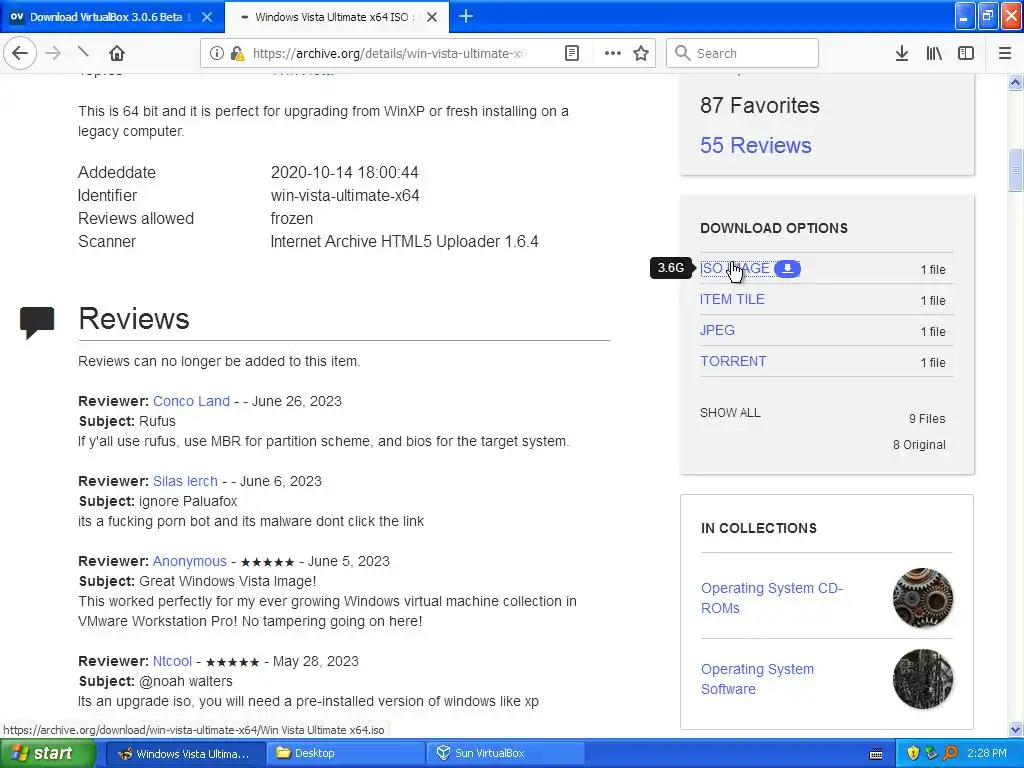This screenshot has width=1024, height=768.
Task: Click the 2:28 PM taskbar clock
Action: (987, 753)
